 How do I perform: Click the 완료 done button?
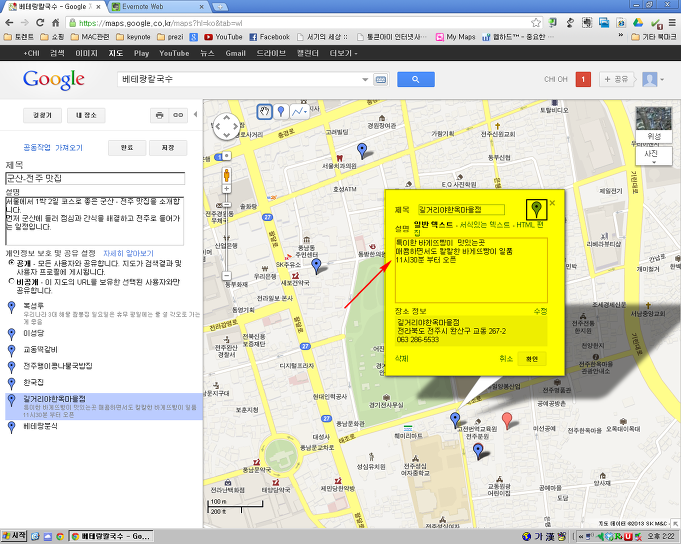click(x=127, y=148)
